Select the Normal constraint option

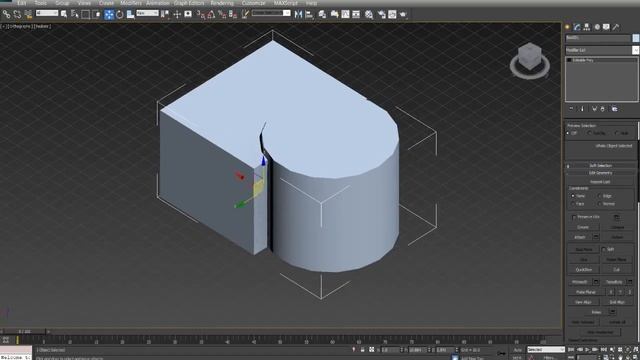pos(606,203)
